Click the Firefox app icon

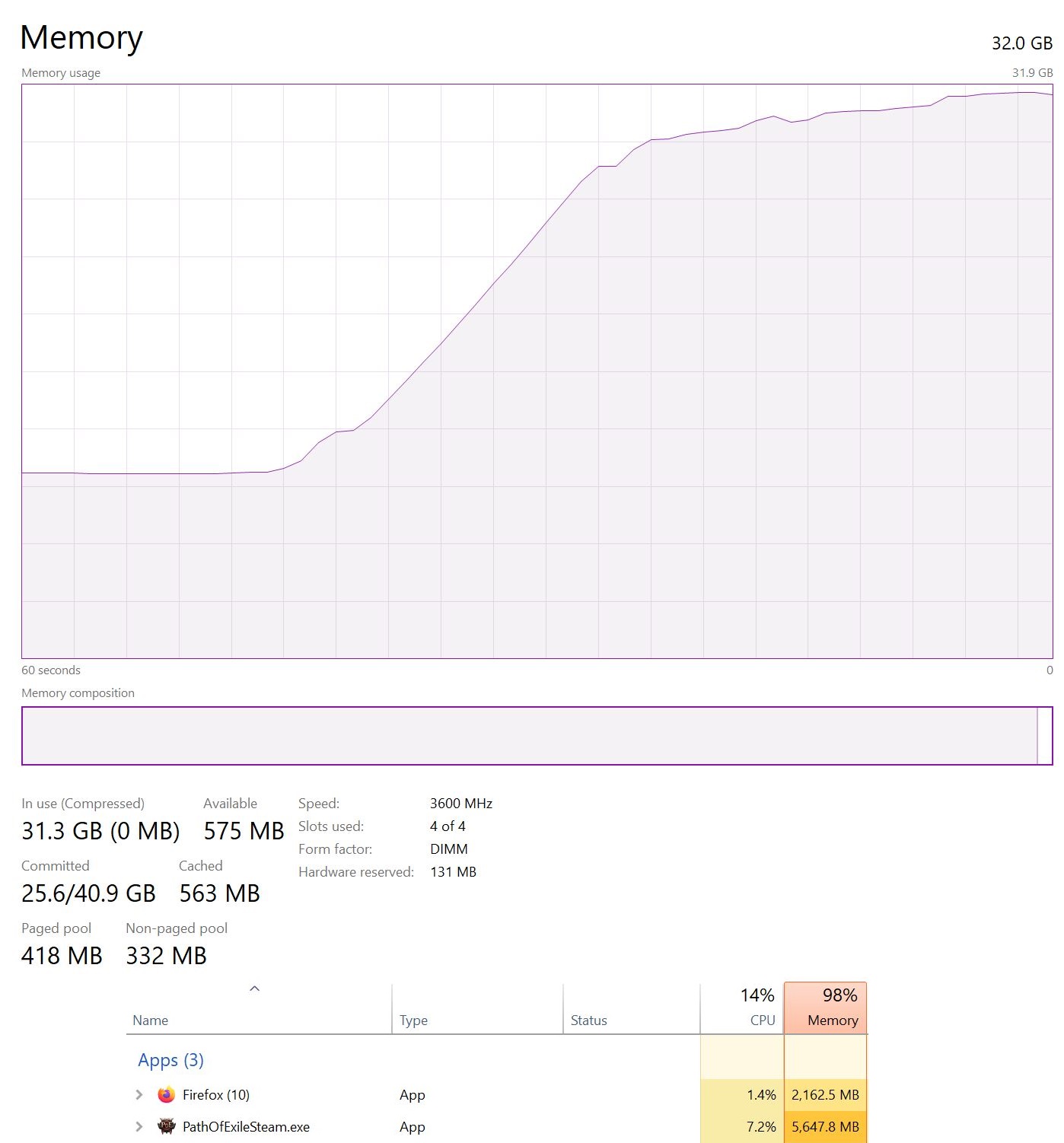pyautogui.click(x=166, y=1094)
